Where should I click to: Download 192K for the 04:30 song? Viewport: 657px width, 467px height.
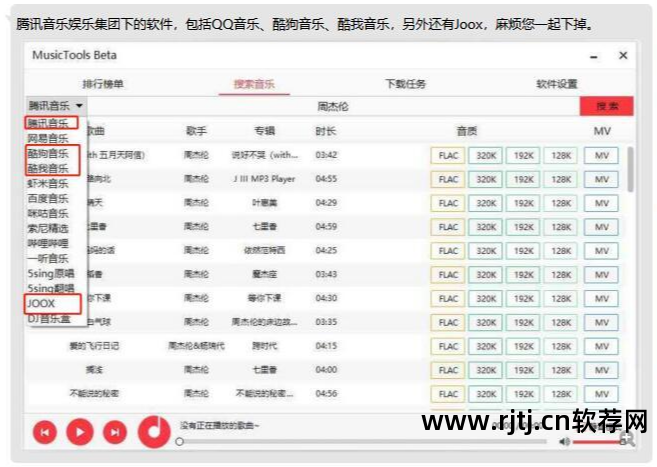(x=523, y=299)
